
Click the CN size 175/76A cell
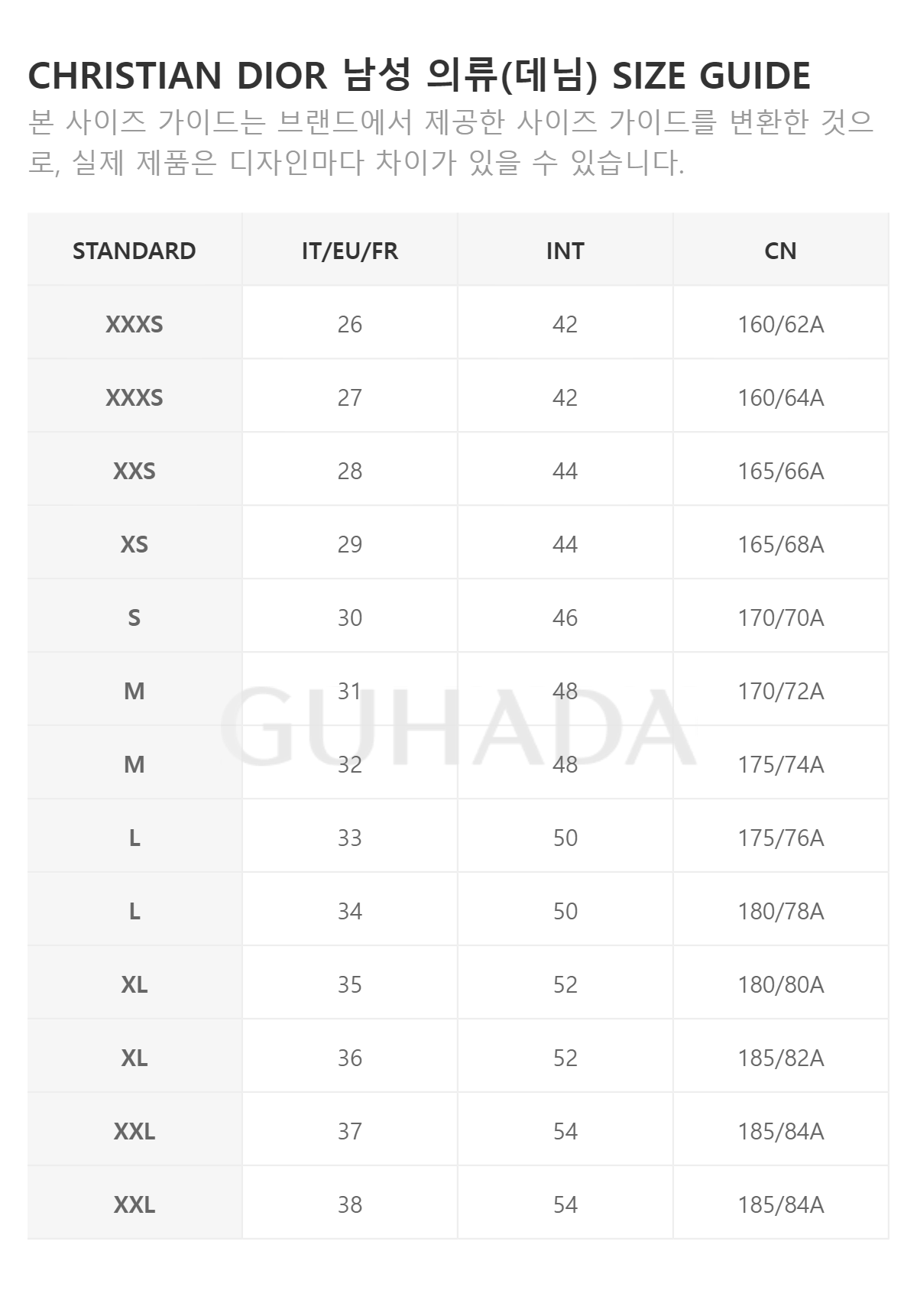pos(781,837)
